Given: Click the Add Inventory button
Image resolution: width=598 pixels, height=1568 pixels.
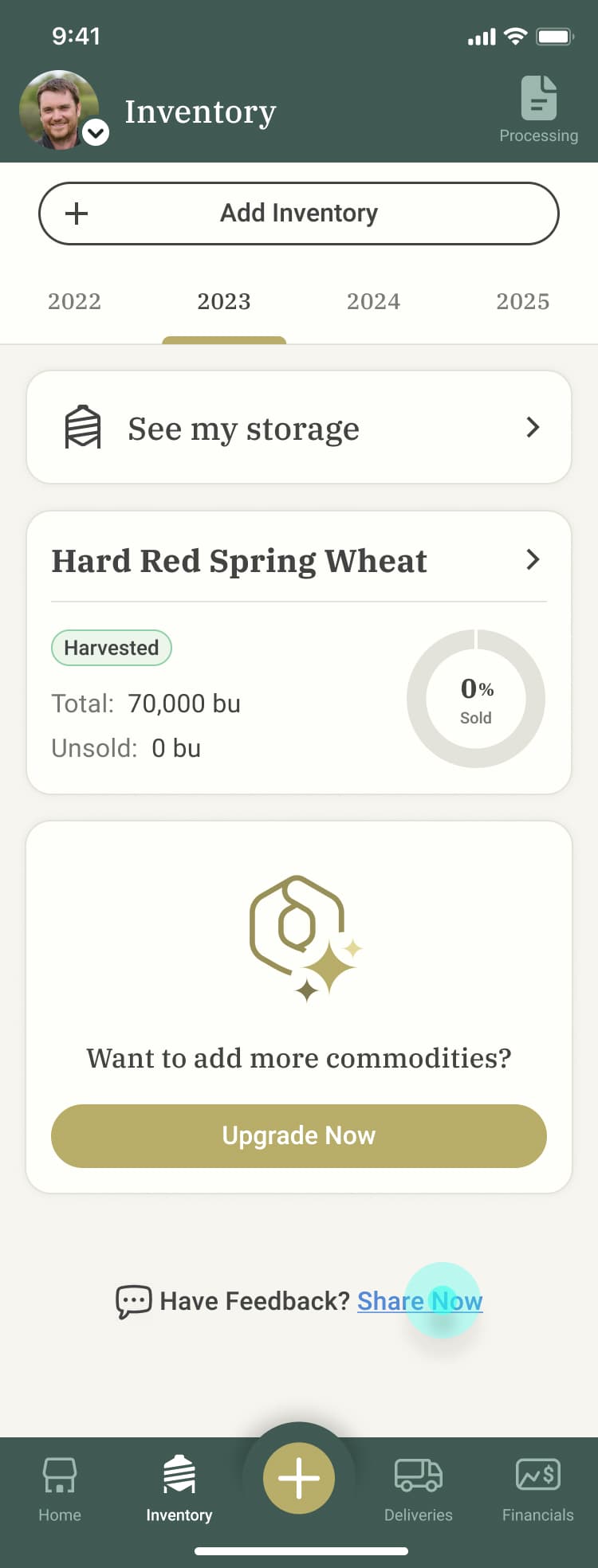Looking at the screenshot, I should pyautogui.click(x=299, y=214).
